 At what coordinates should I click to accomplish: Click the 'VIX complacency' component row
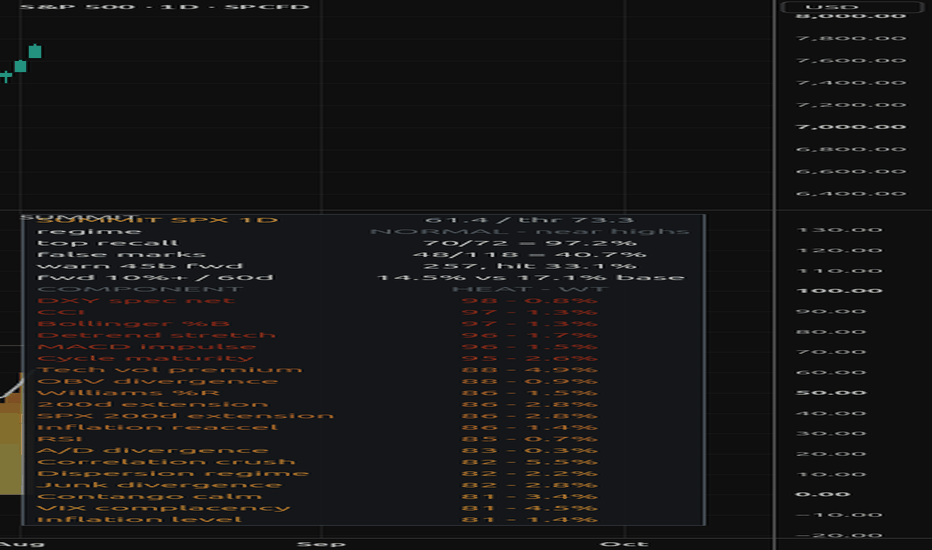(x=163, y=508)
